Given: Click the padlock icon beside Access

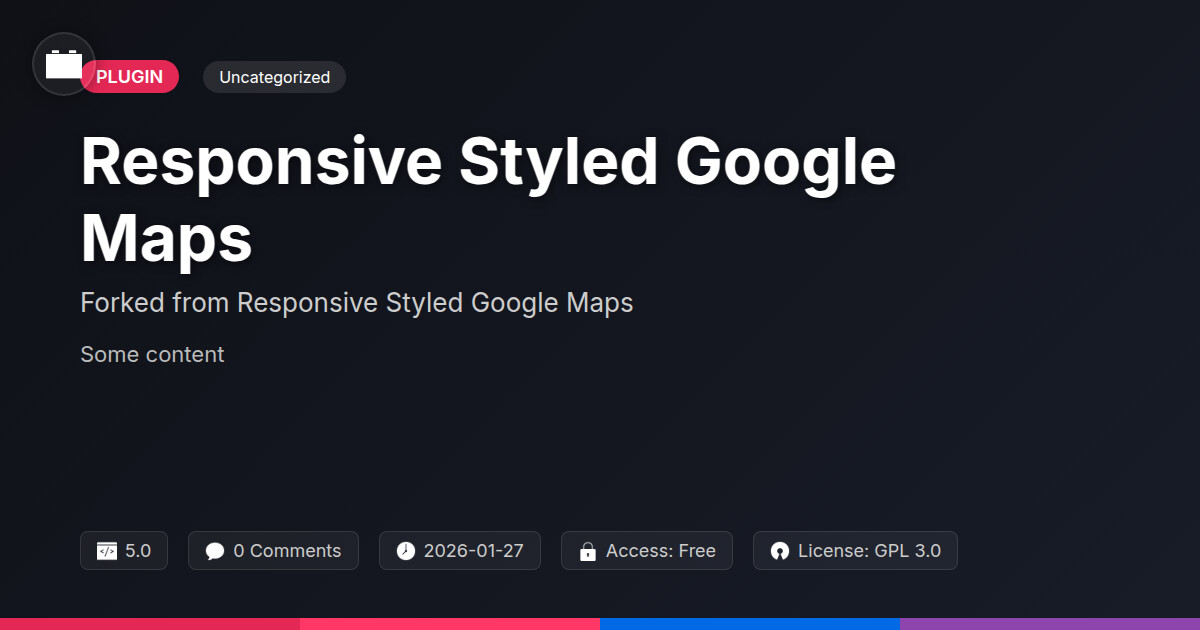Looking at the screenshot, I should point(587,551).
